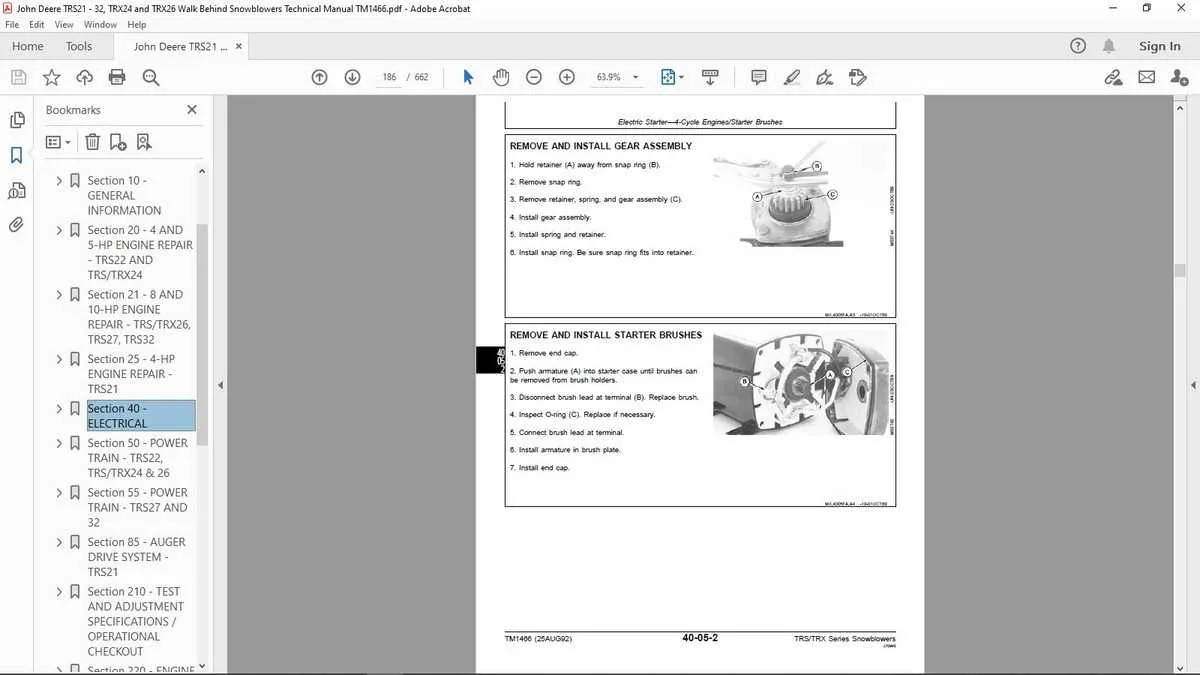Screen dimensions: 1200x675
Task: Click the Sign In link
Action: click(1159, 46)
